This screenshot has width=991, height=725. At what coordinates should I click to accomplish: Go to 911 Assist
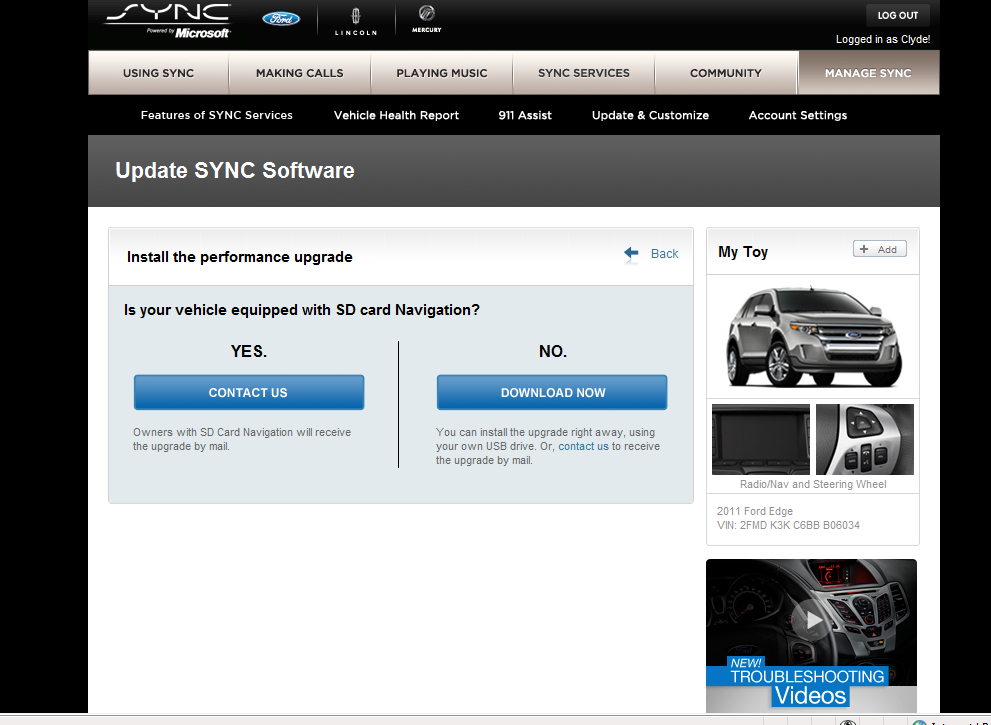pyautogui.click(x=525, y=115)
